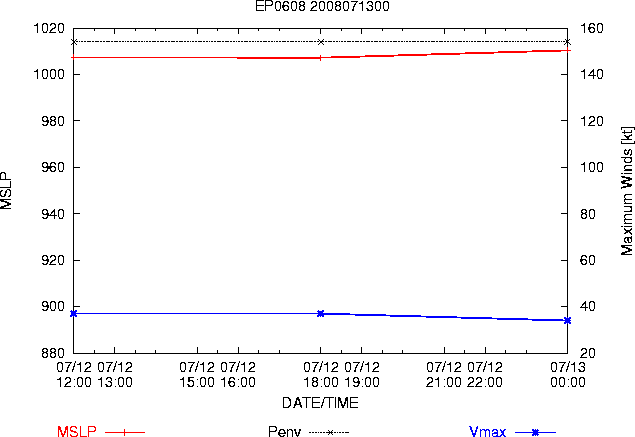Click the 960 left axis value
Image resolution: width=635 pixels, height=437 pixels.
coord(53,167)
